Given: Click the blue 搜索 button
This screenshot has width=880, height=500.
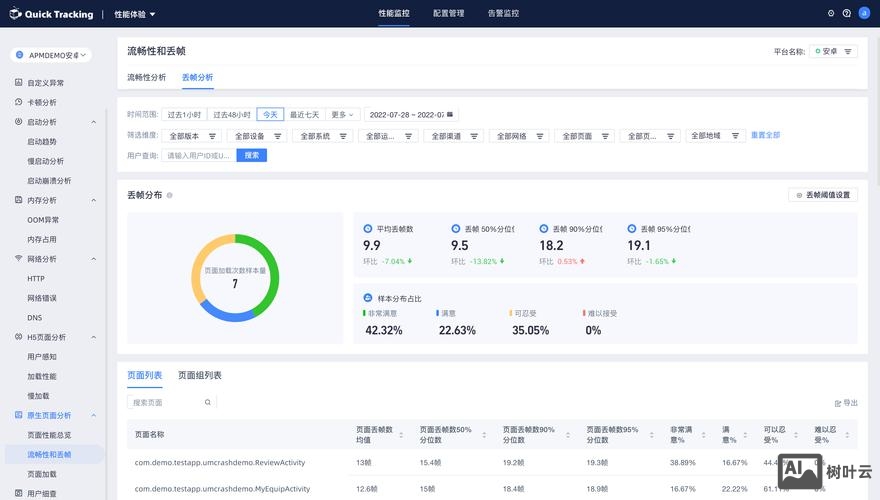Looking at the screenshot, I should [x=252, y=155].
